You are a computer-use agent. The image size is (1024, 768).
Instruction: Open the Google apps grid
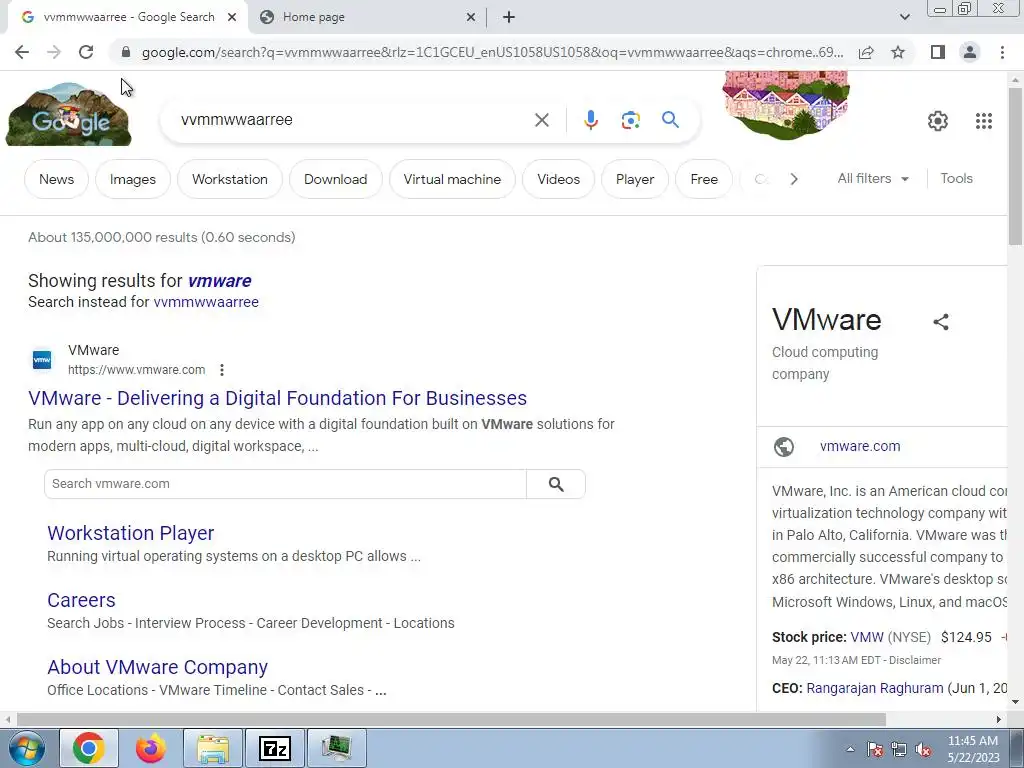click(x=984, y=121)
